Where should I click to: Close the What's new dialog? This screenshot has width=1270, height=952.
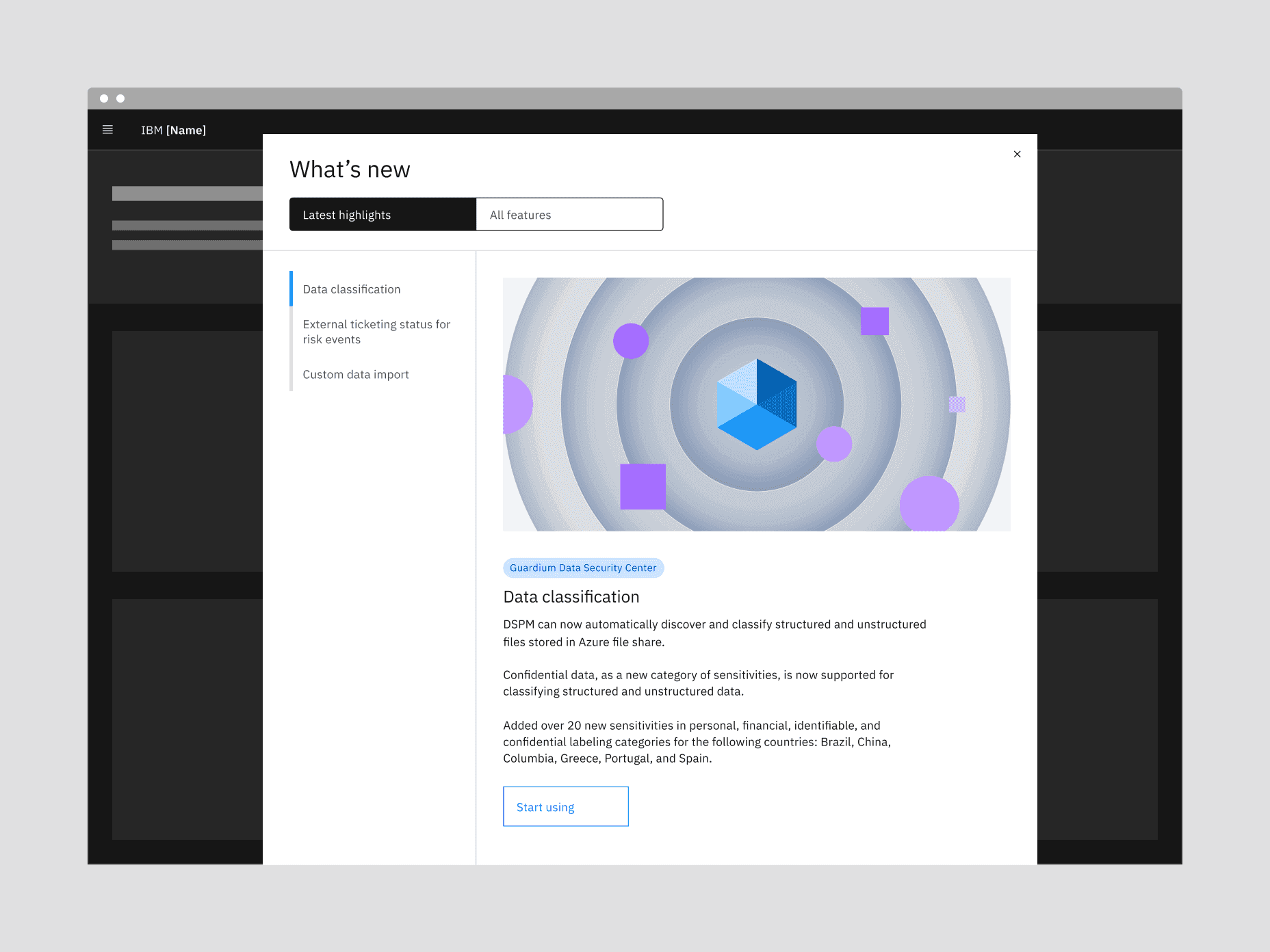tap(1018, 154)
